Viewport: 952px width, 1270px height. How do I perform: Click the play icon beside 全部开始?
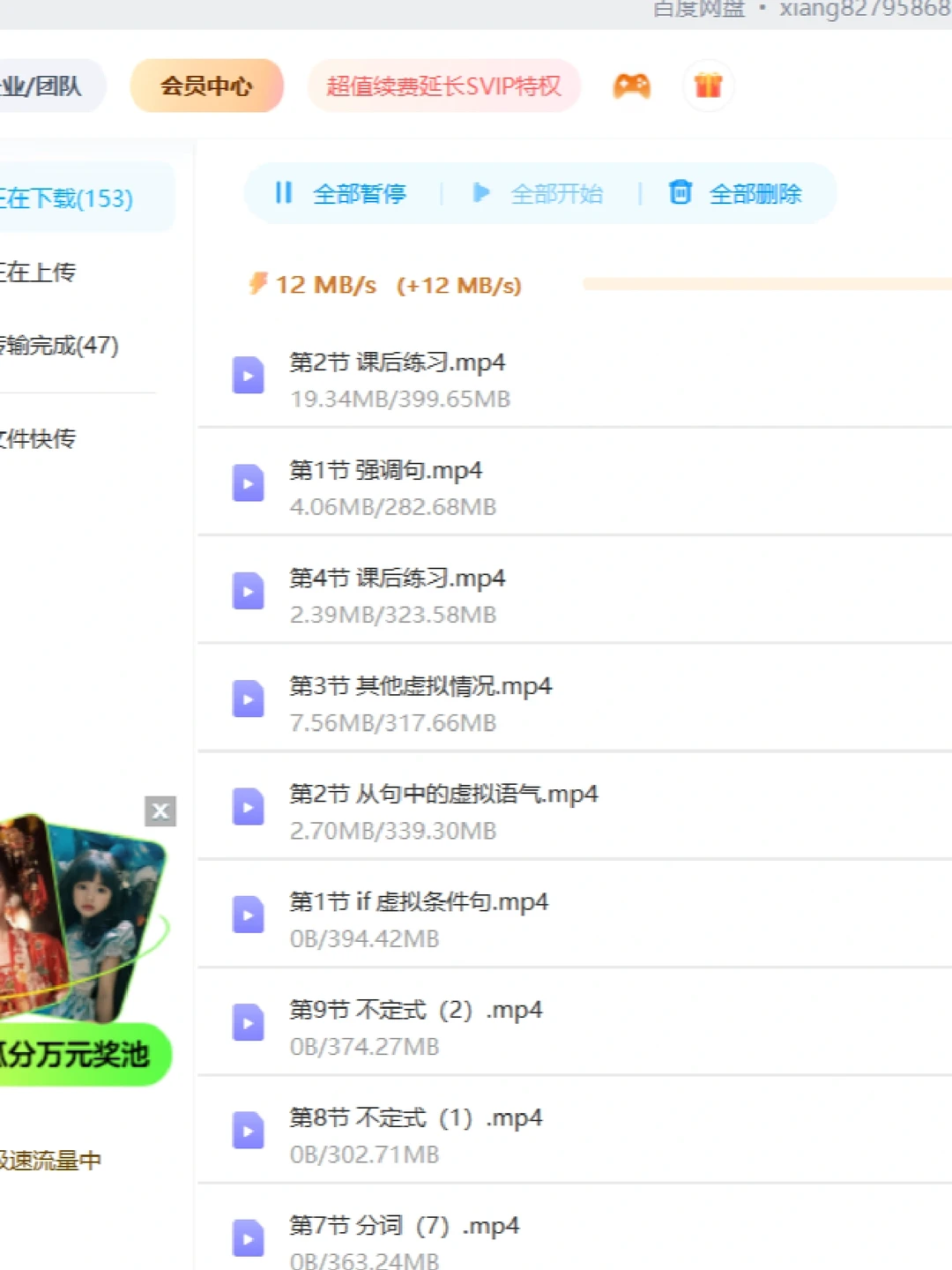482,193
